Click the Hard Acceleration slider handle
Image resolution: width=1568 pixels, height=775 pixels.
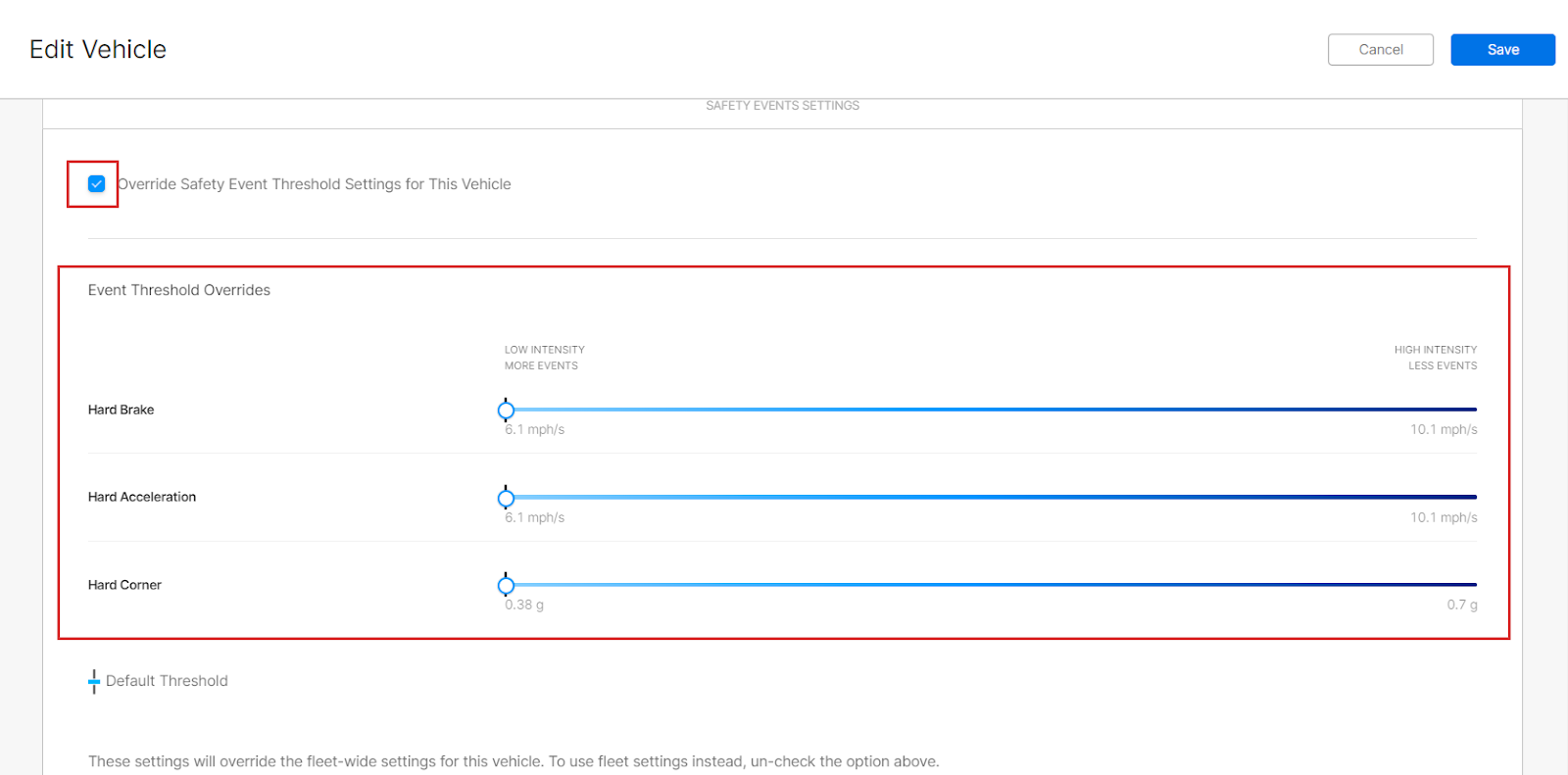[506, 499]
